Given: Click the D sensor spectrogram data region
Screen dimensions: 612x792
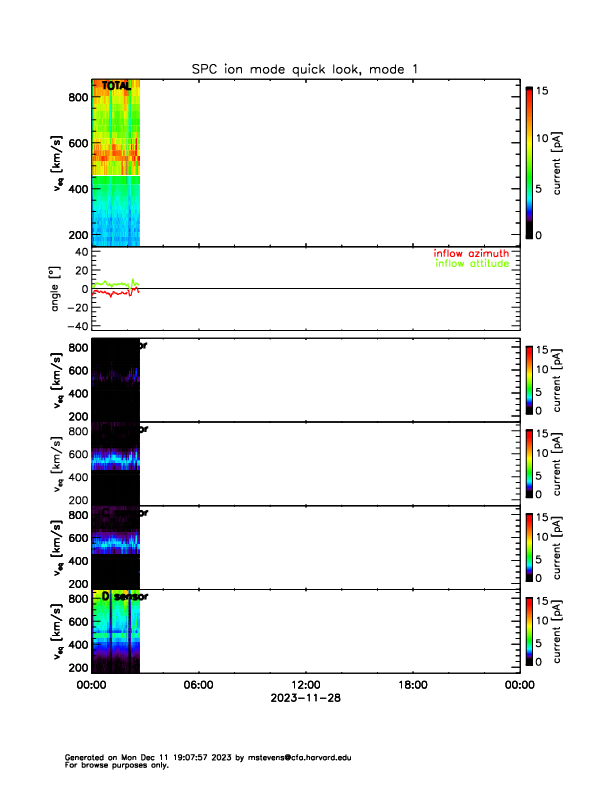Looking at the screenshot, I should 115,640.
